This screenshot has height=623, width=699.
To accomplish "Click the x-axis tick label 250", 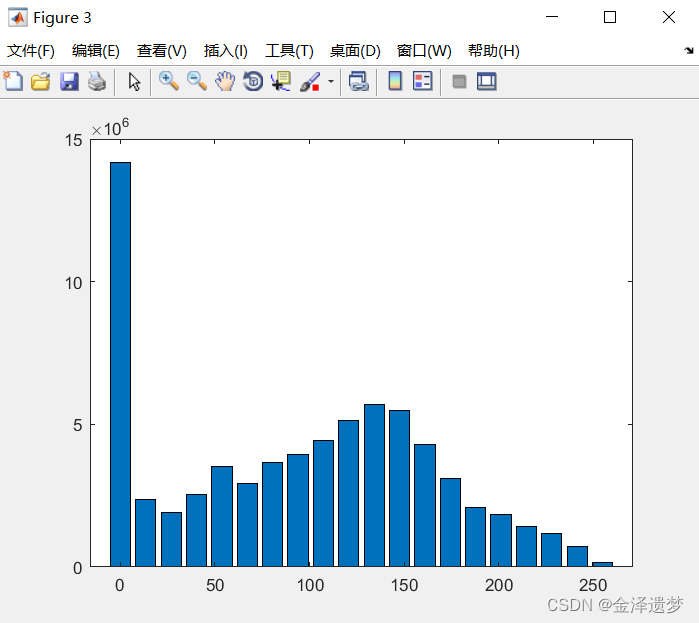I will coord(593,585).
